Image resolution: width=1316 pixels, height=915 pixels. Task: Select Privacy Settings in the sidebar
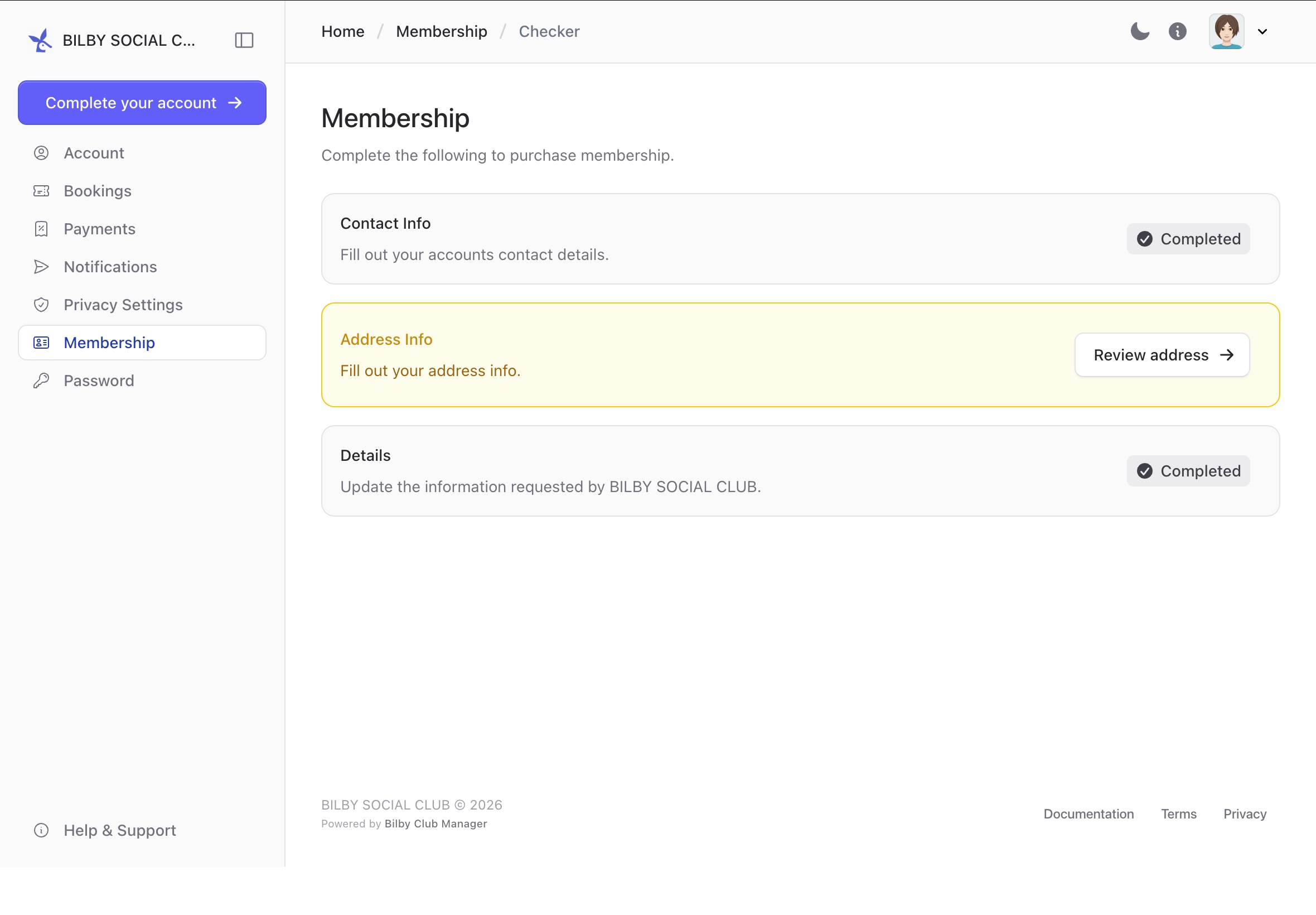click(x=142, y=305)
